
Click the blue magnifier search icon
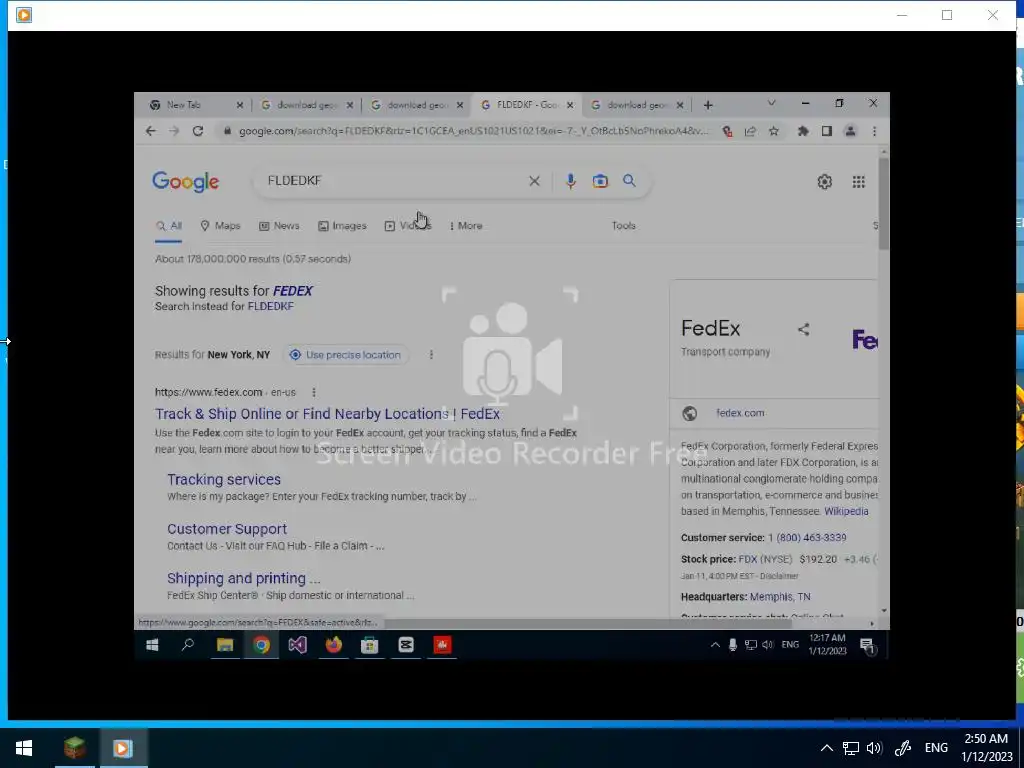[629, 181]
